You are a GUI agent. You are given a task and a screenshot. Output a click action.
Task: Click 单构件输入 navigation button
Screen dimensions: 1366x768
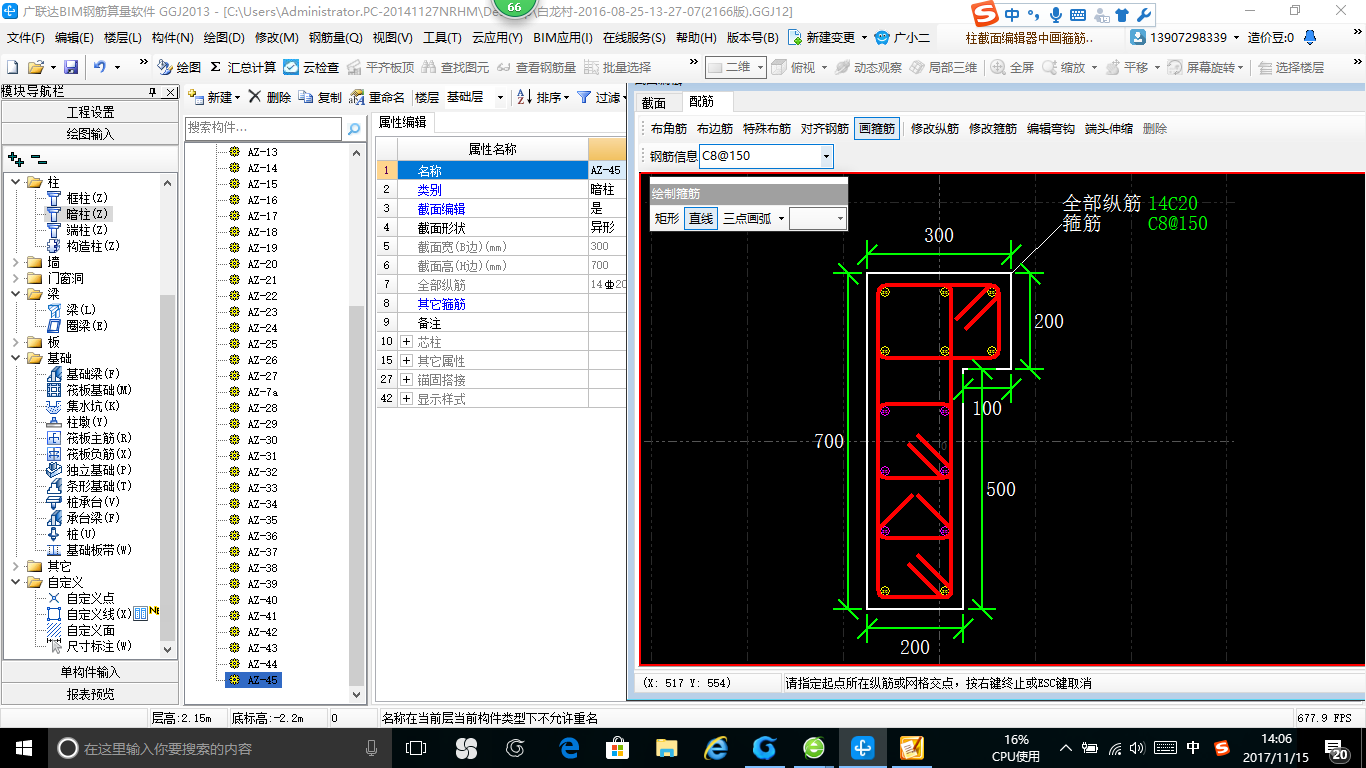click(90, 672)
